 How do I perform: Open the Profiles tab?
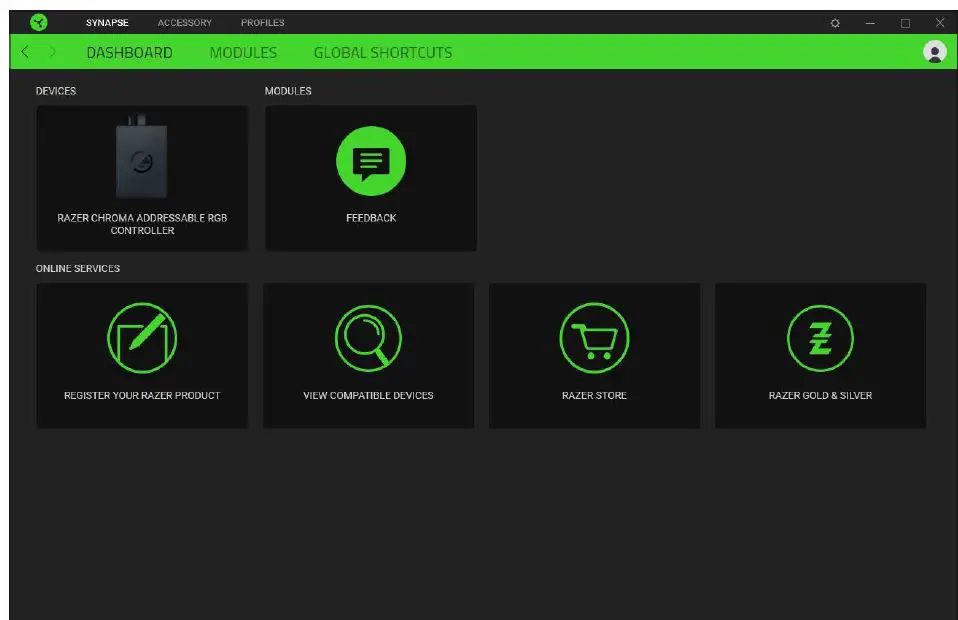pyautogui.click(x=262, y=23)
